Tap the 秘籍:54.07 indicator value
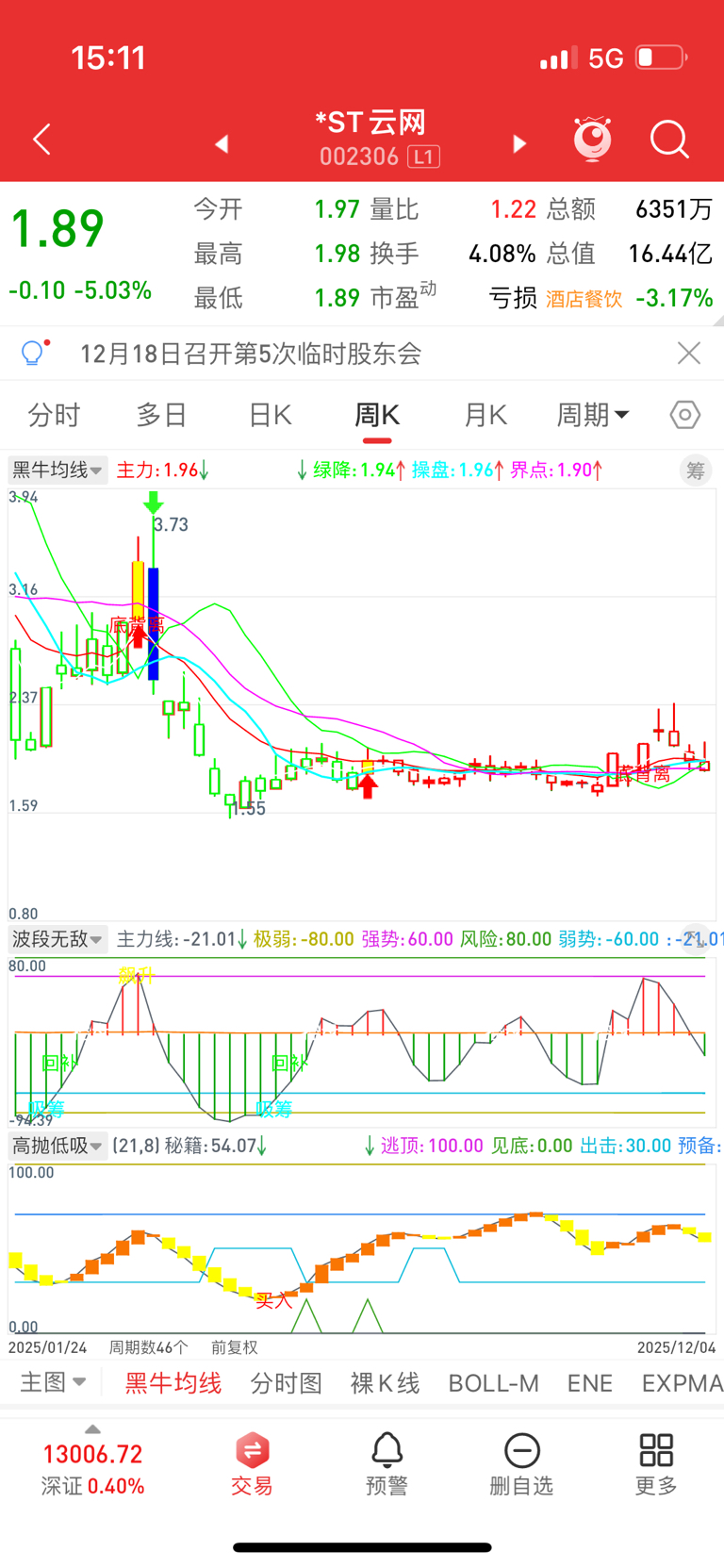 (x=216, y=1146)
